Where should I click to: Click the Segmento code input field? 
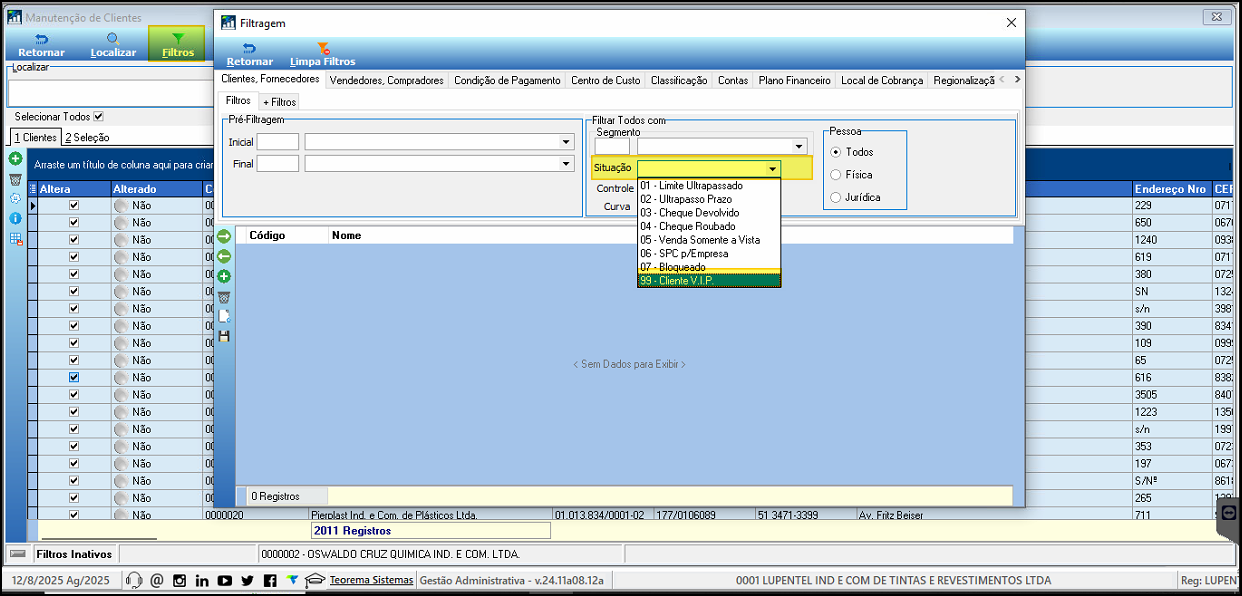[x=612, y=146]
